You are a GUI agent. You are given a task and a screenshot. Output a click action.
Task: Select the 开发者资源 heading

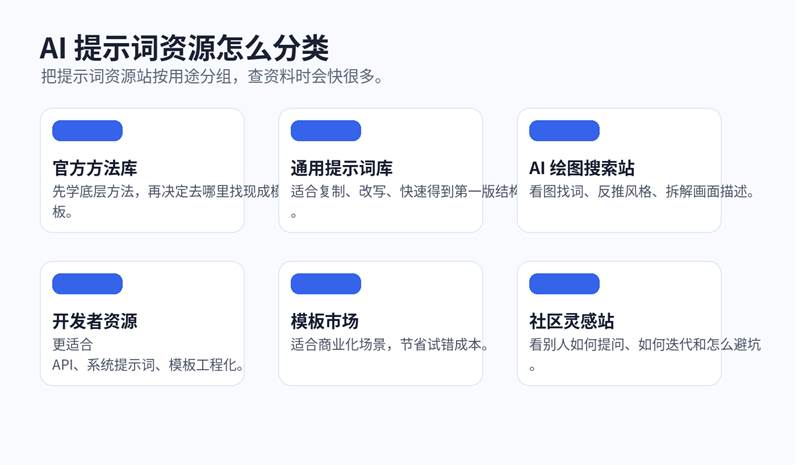point(95,321)
